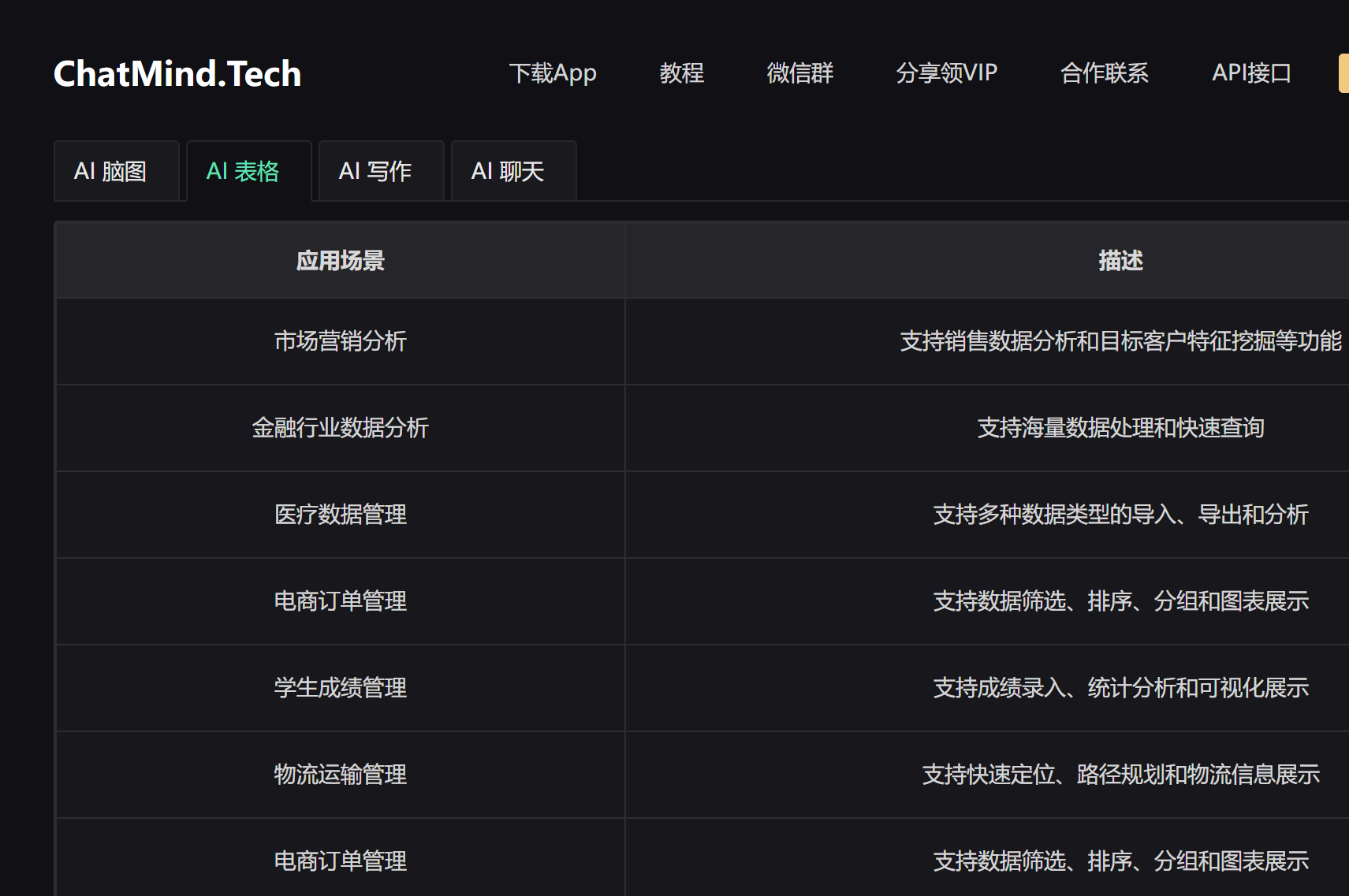
Task: Click the 支持销售数据分析和目标客户特征挖掘等功能 description
Action: (1120, 341)
